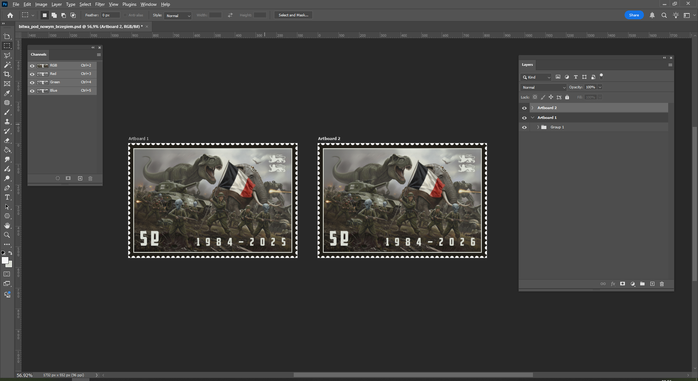
Task: Choose Subtract from selection mode
Action: pos(63,15)
